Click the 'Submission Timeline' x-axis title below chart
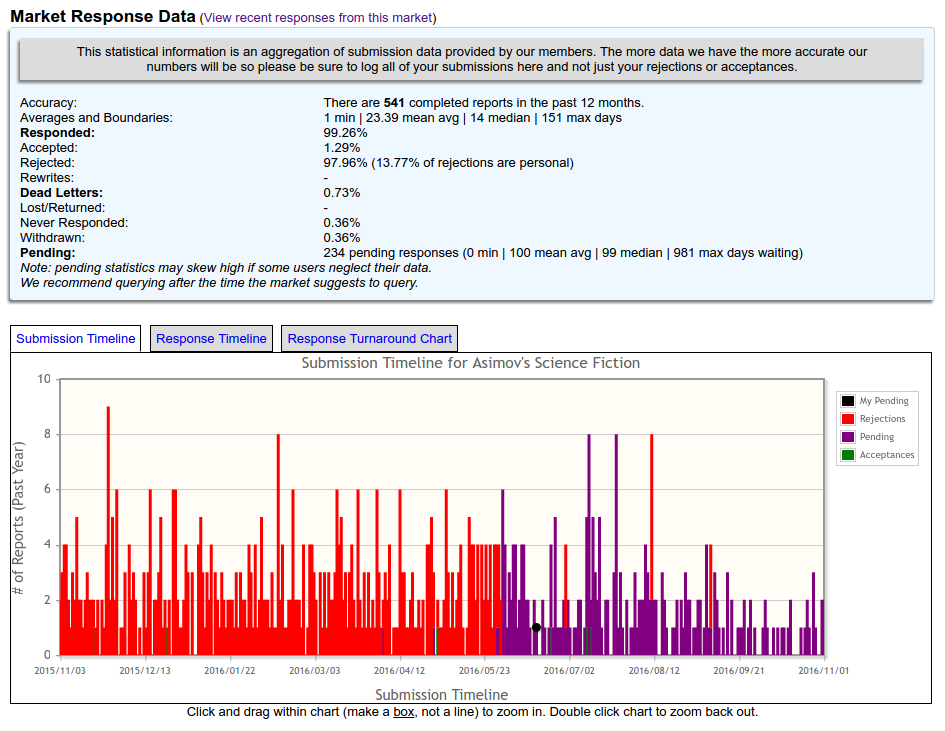The height and width of the screenshot is (731, 945). coord(442,695)
